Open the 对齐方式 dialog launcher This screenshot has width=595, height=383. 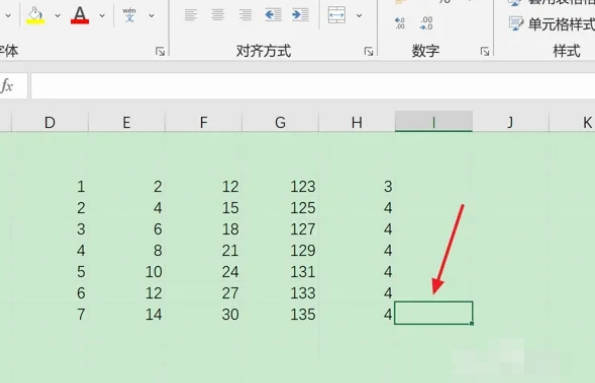(368, 51)
